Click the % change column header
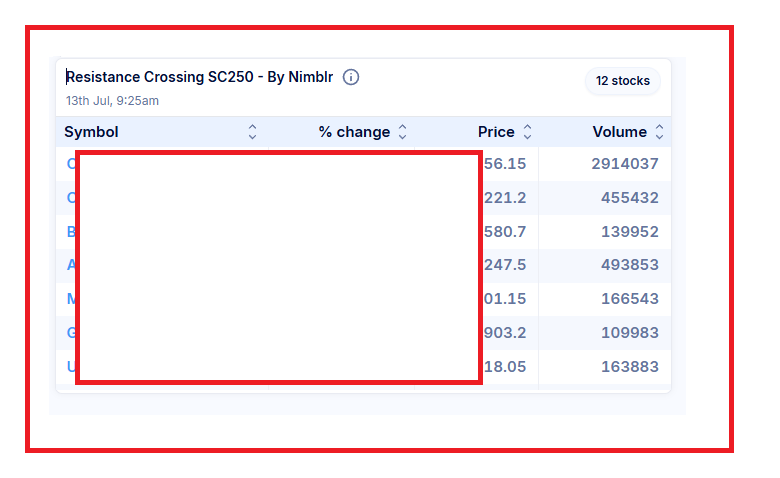Screen dimensions: 780x478 354,132
